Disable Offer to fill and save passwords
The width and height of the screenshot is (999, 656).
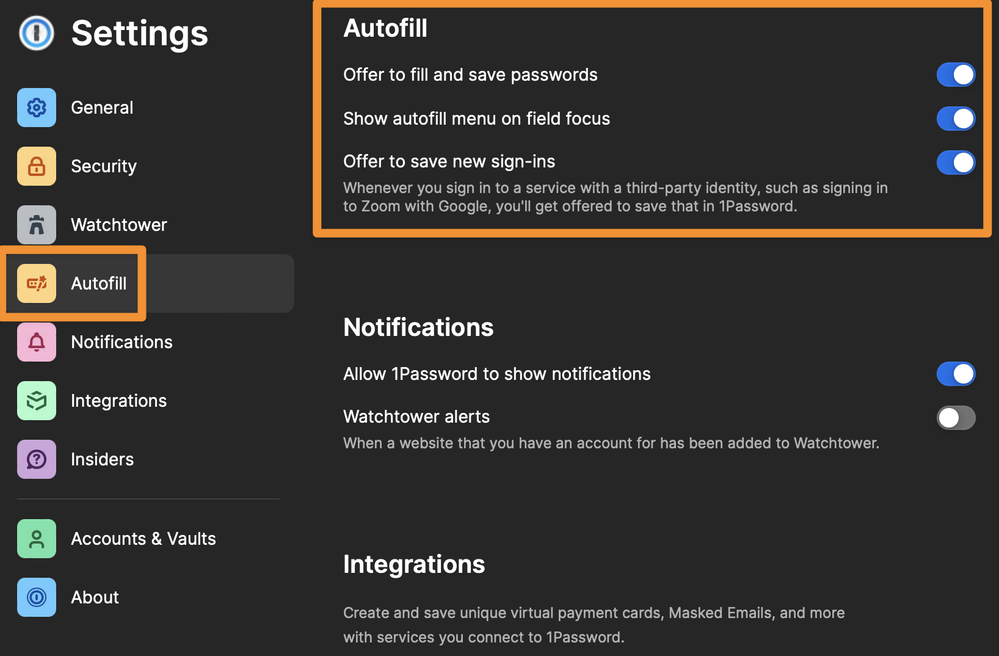(x=955, y=75)
